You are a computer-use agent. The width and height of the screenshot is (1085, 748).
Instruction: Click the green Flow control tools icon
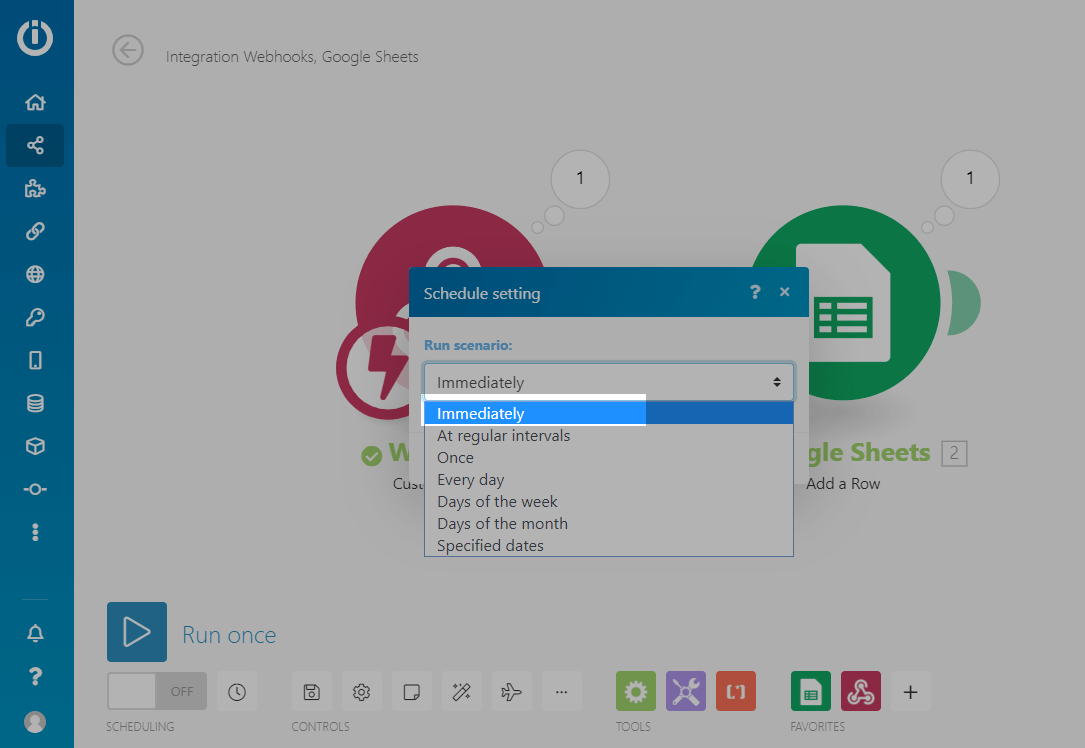tap(636, 691)
